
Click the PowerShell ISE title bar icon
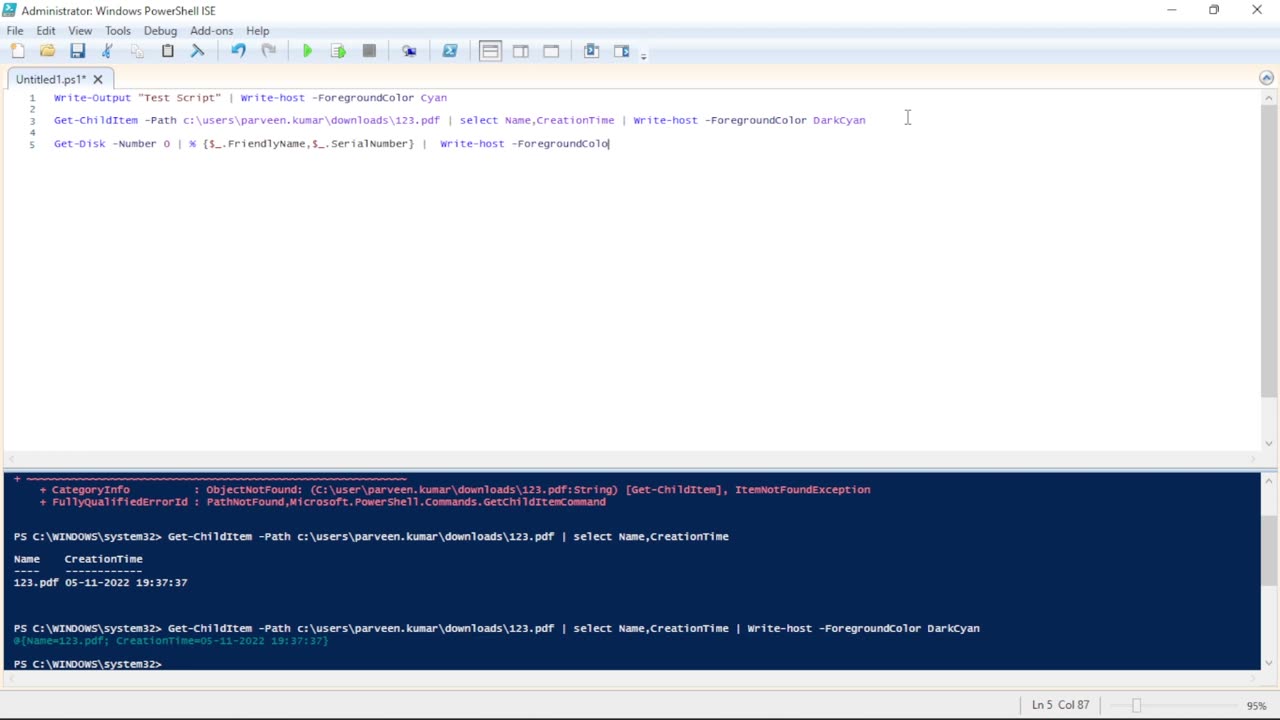click(10, 10)
